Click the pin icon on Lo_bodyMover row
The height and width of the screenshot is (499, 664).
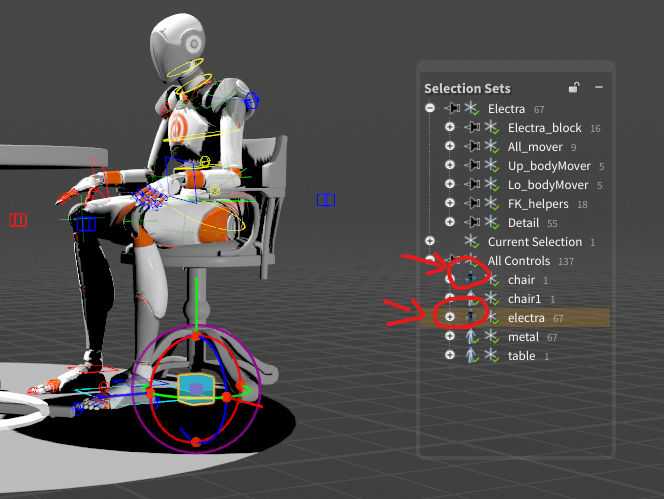pyautogui.click(x=472, y=184)
